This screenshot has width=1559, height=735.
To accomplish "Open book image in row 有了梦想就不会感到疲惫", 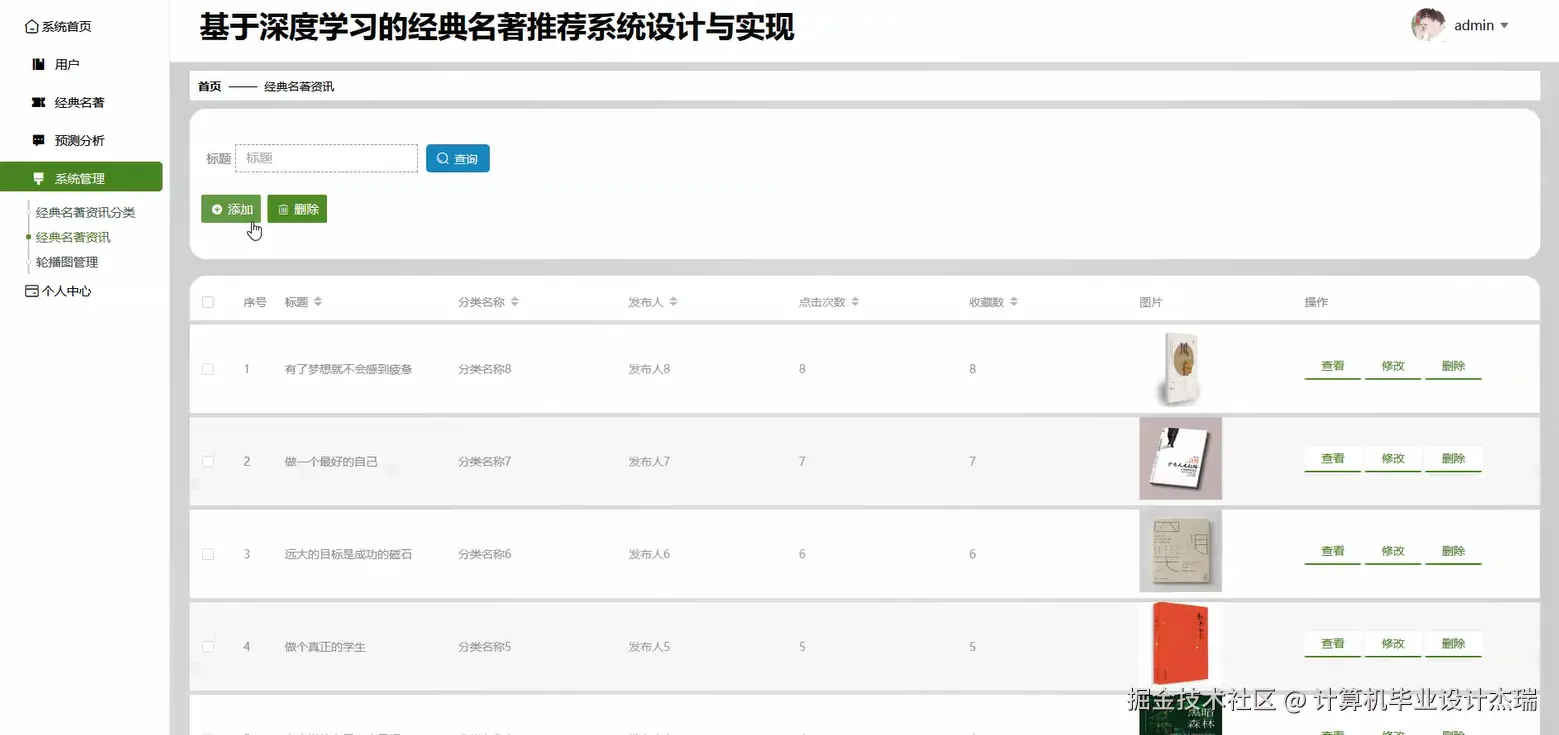I will point(1180,368).
